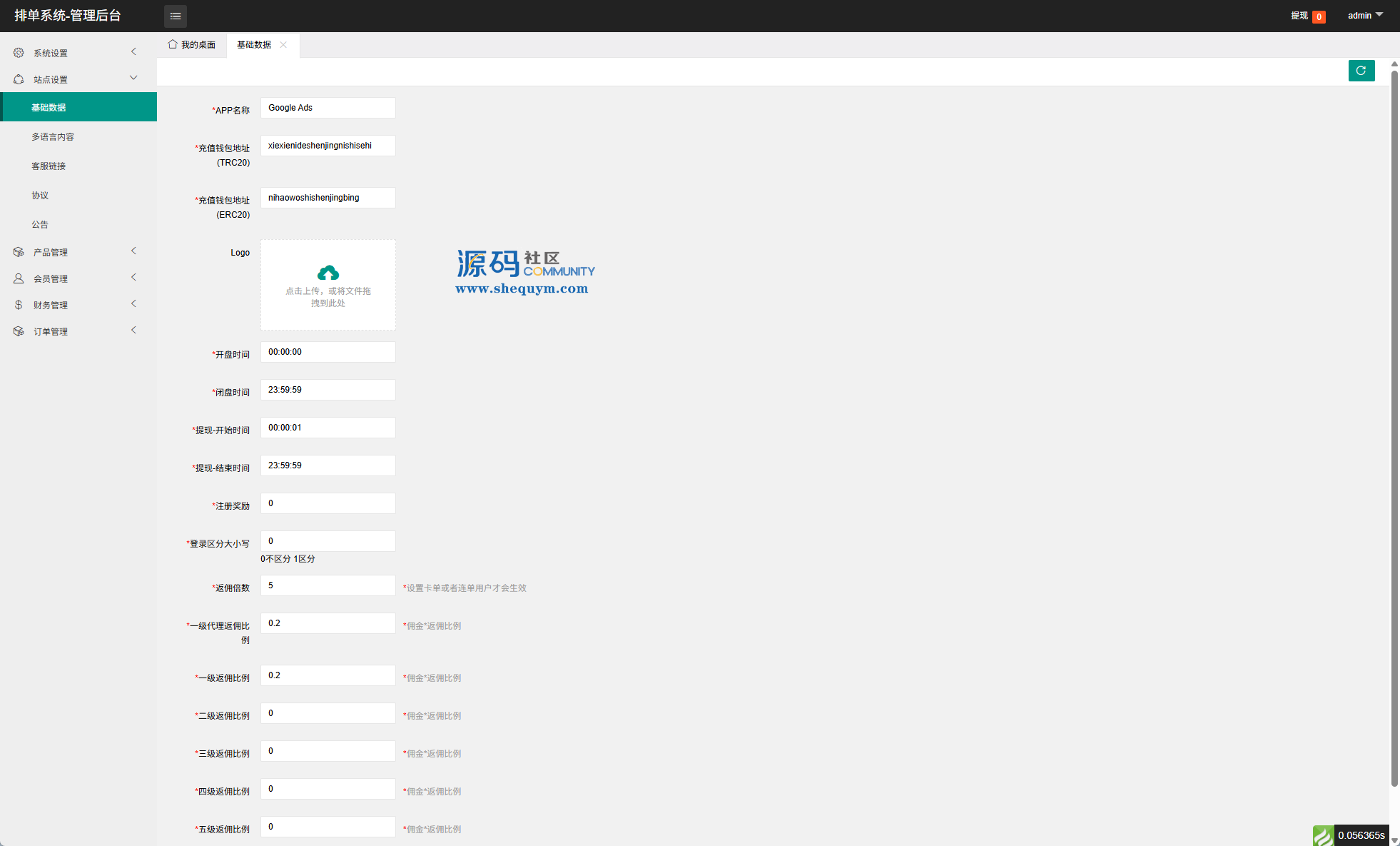Click the APP名称 input field

point(328,108)
